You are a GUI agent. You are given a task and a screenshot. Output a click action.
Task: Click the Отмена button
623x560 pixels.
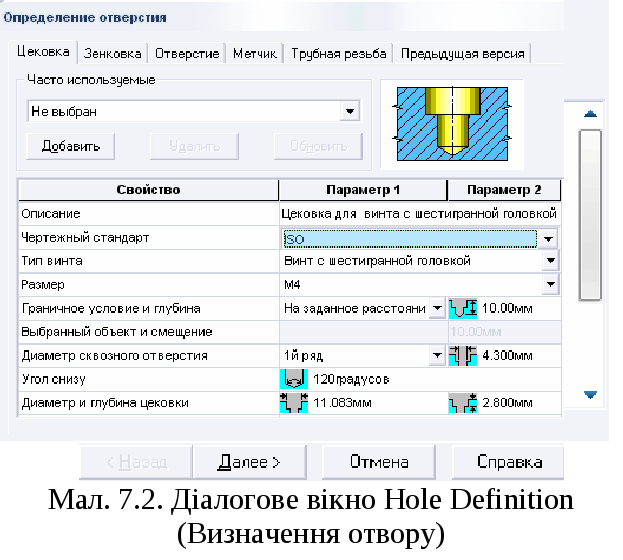click(x=379, y=462)
